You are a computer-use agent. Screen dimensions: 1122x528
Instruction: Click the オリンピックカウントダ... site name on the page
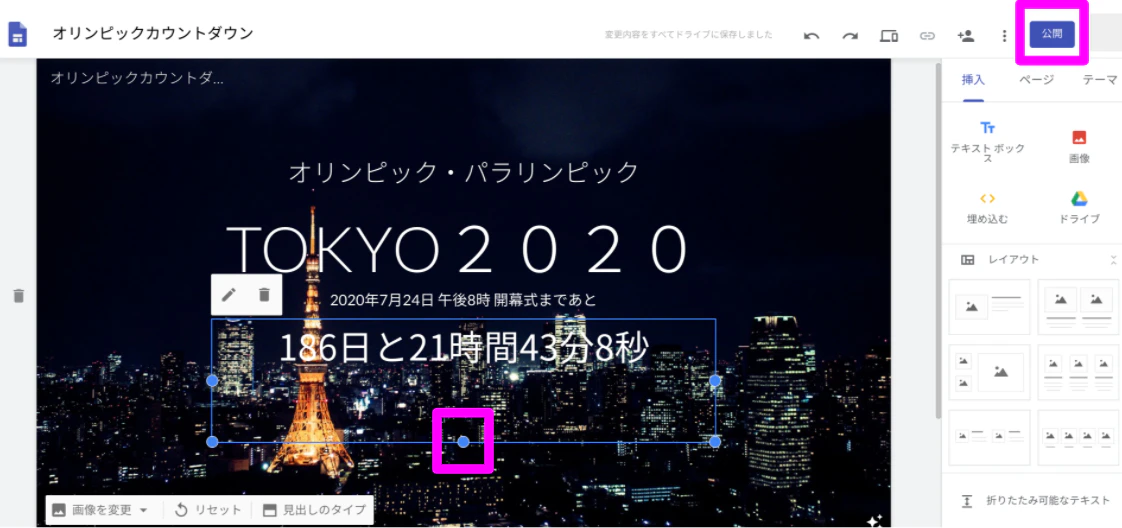tap(137, 78)
